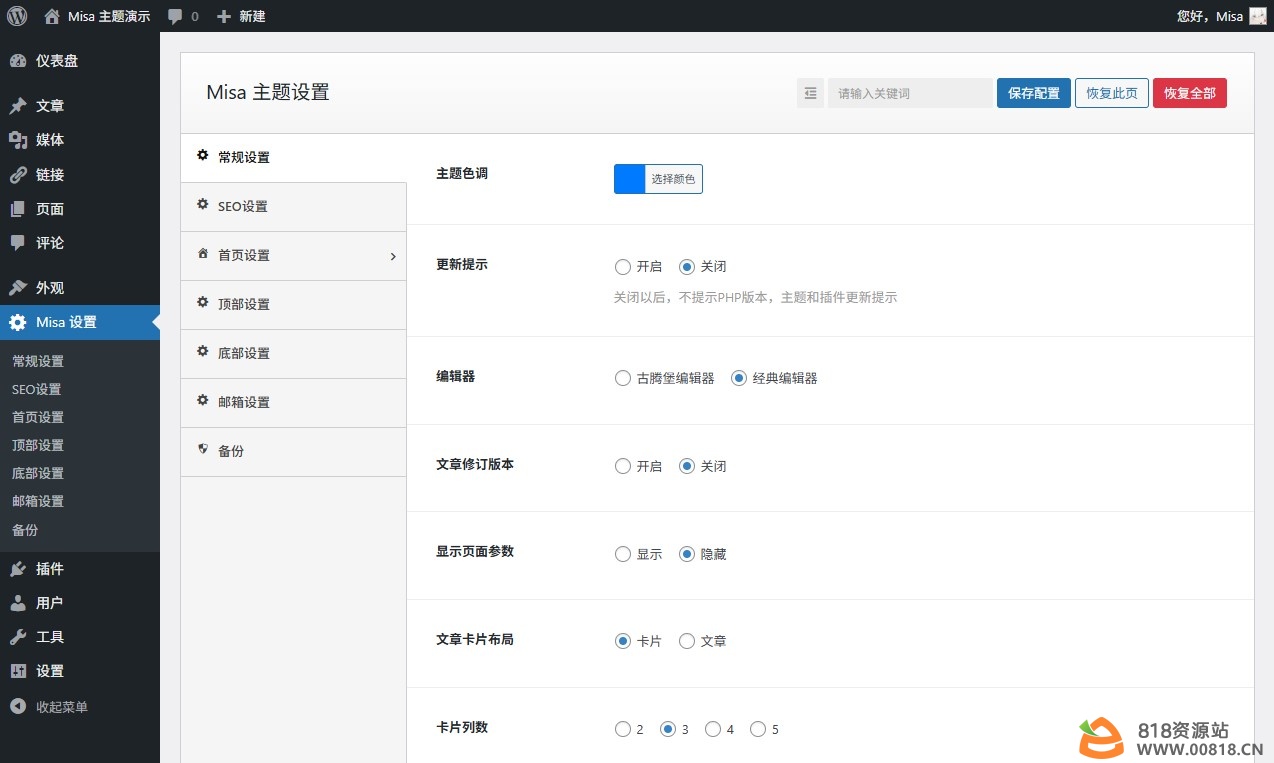This screenshot has height=763, width=1274.
Task: Click the 文章 pushpin icon in sidebar
Action: coord(18,106)
